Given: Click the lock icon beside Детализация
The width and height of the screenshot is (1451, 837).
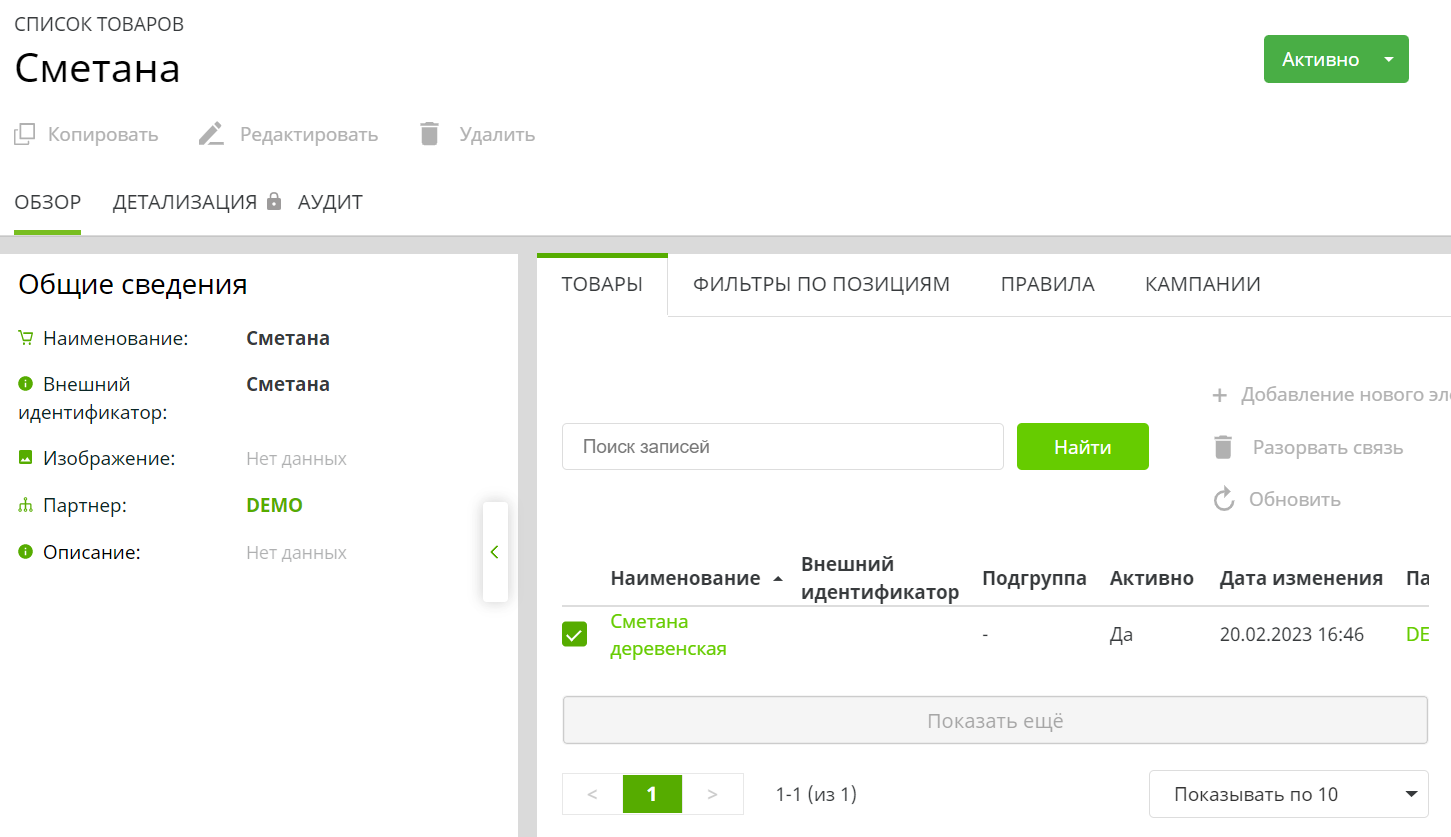Looking at the screenshot, I should click(x=274, y=202).
